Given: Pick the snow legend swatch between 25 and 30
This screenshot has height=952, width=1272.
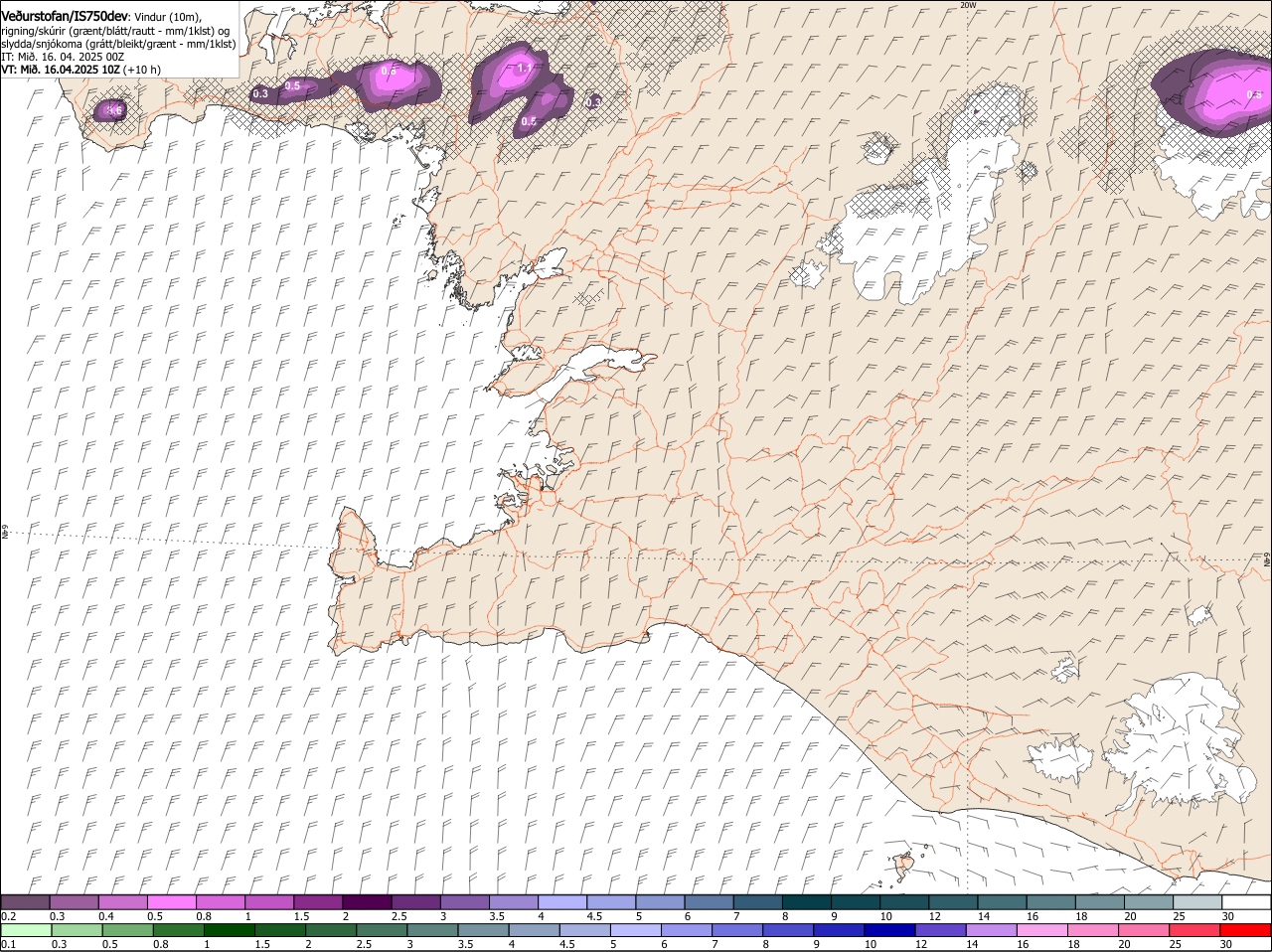Looking at the screenshot, I should [1197, 902].
